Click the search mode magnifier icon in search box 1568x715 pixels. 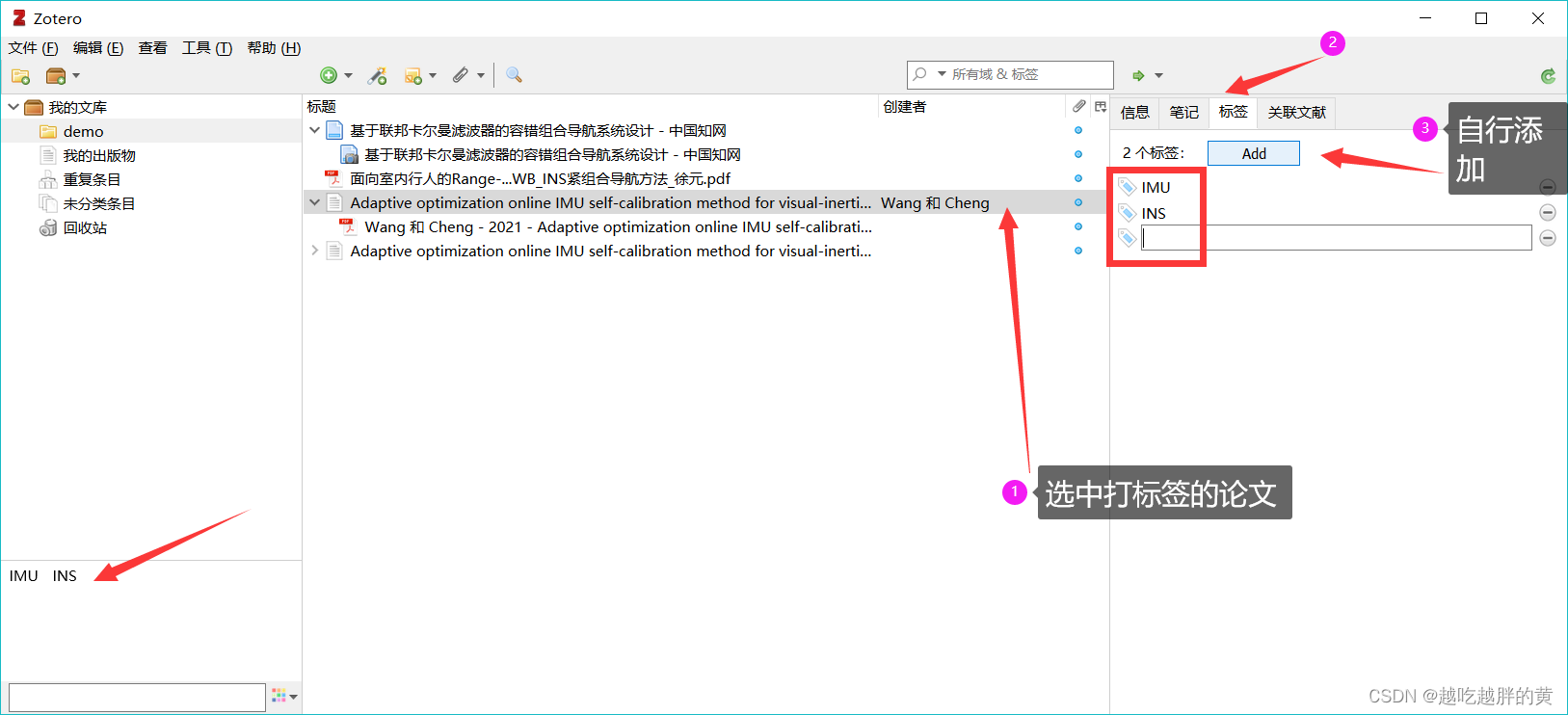[x=920, y=74]
